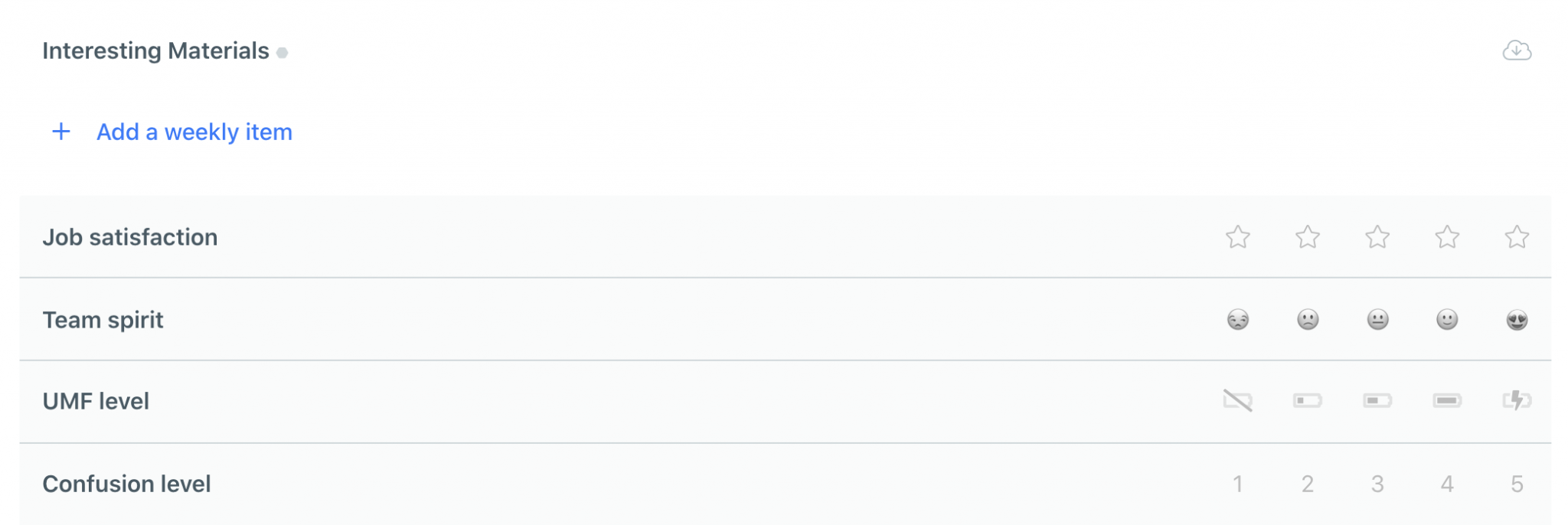1568x525 pixels.
Task: Click the cloud download icon
Action: (1516, 51)
